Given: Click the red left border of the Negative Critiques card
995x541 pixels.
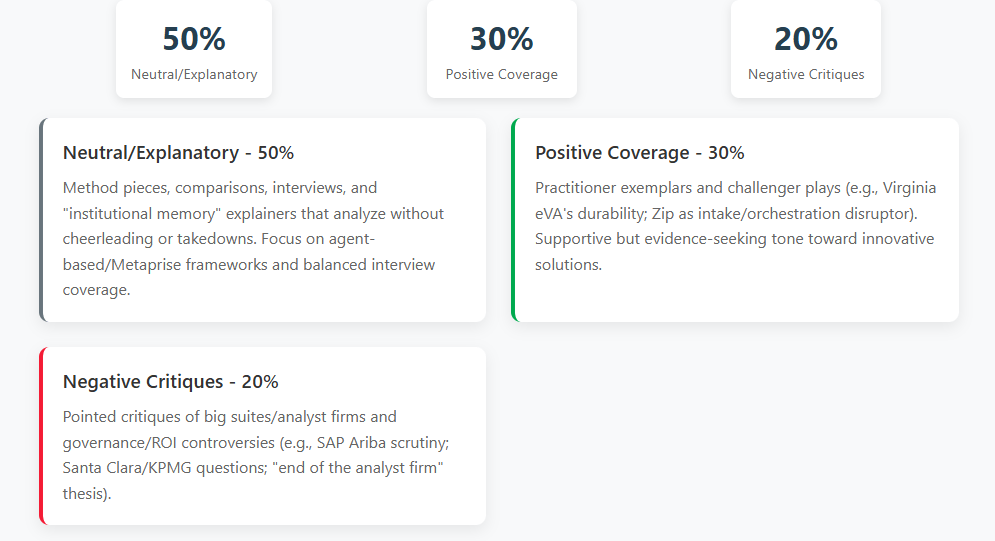Looking at the screenshot, I should click(x=42, y=436).
